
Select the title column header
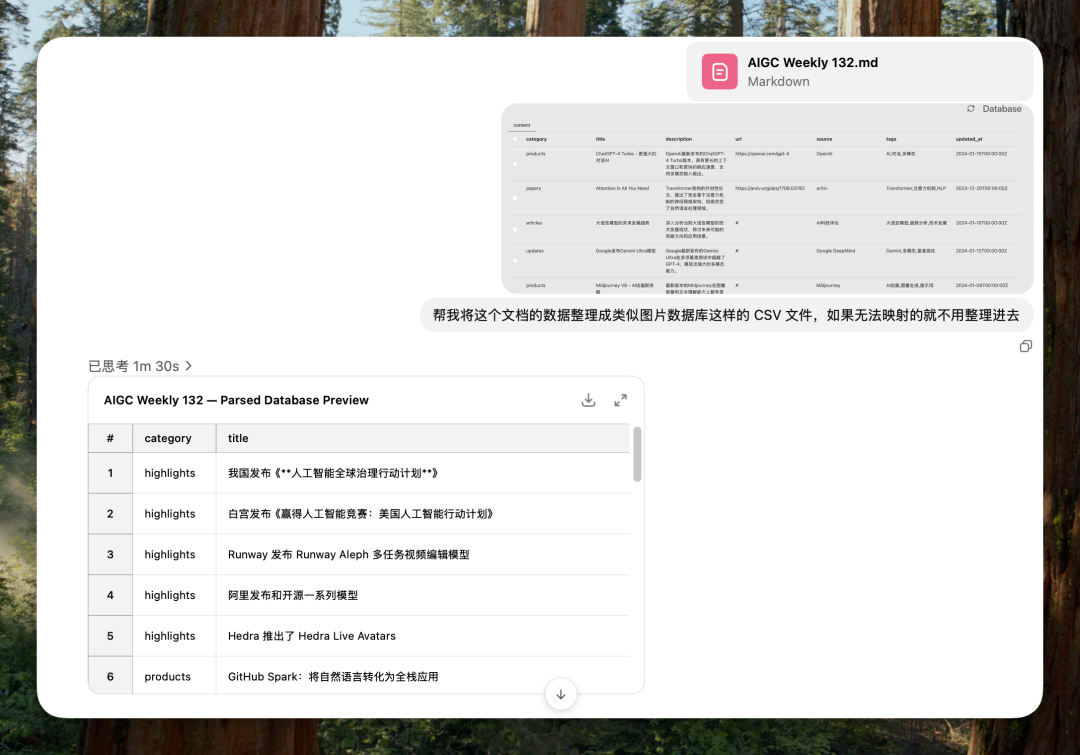(423, 438)
